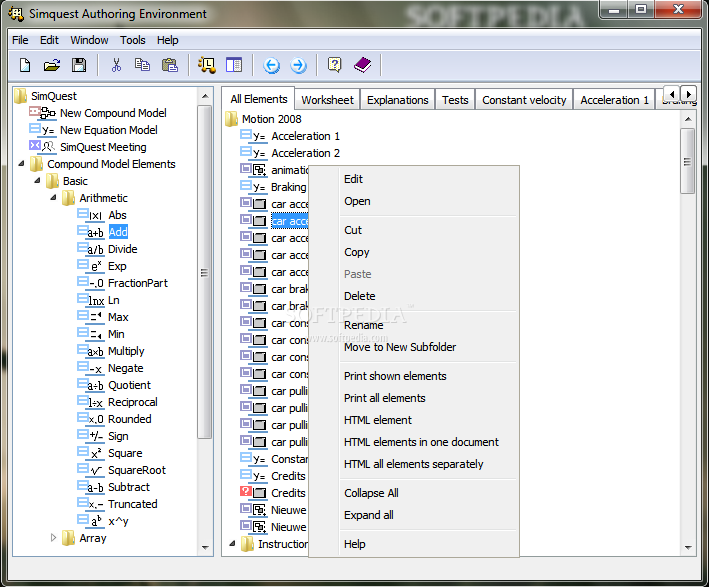Switch to the Explanations tab
This screenshot has width=709, height=587.
(397, 99)
